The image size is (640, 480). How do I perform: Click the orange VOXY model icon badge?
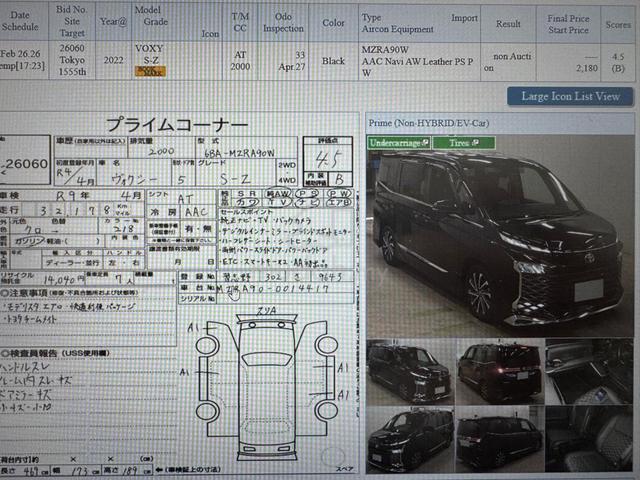tap(150, 72)
